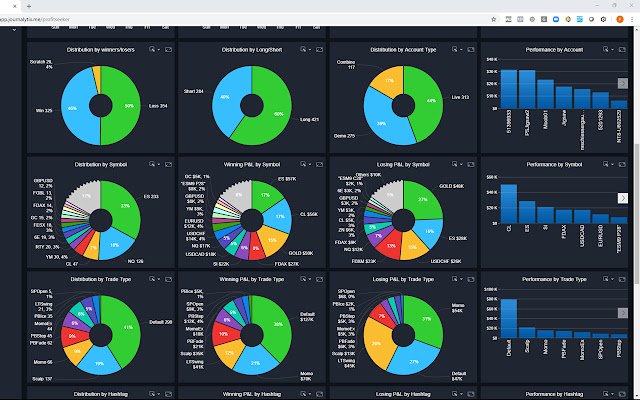Viewport: 640px width, 400px height.
Task: Click the 'Winning P&L by Symbol' title
Action: click(251, 164)
